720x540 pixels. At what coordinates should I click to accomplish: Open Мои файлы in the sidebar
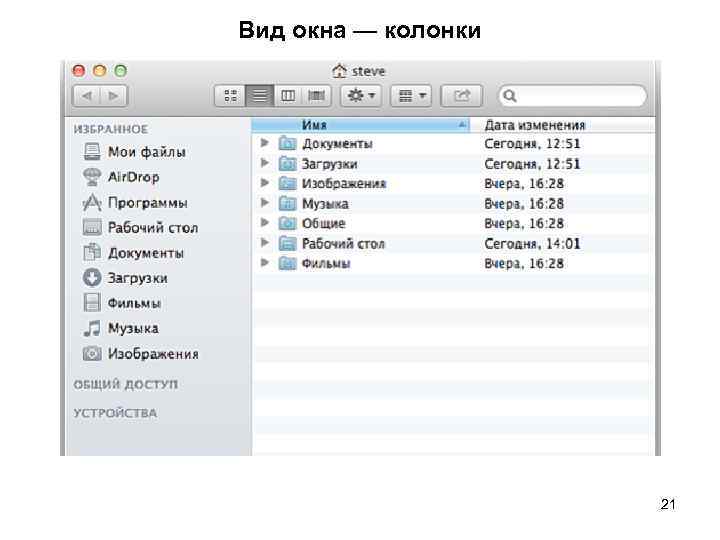[146, 152]
